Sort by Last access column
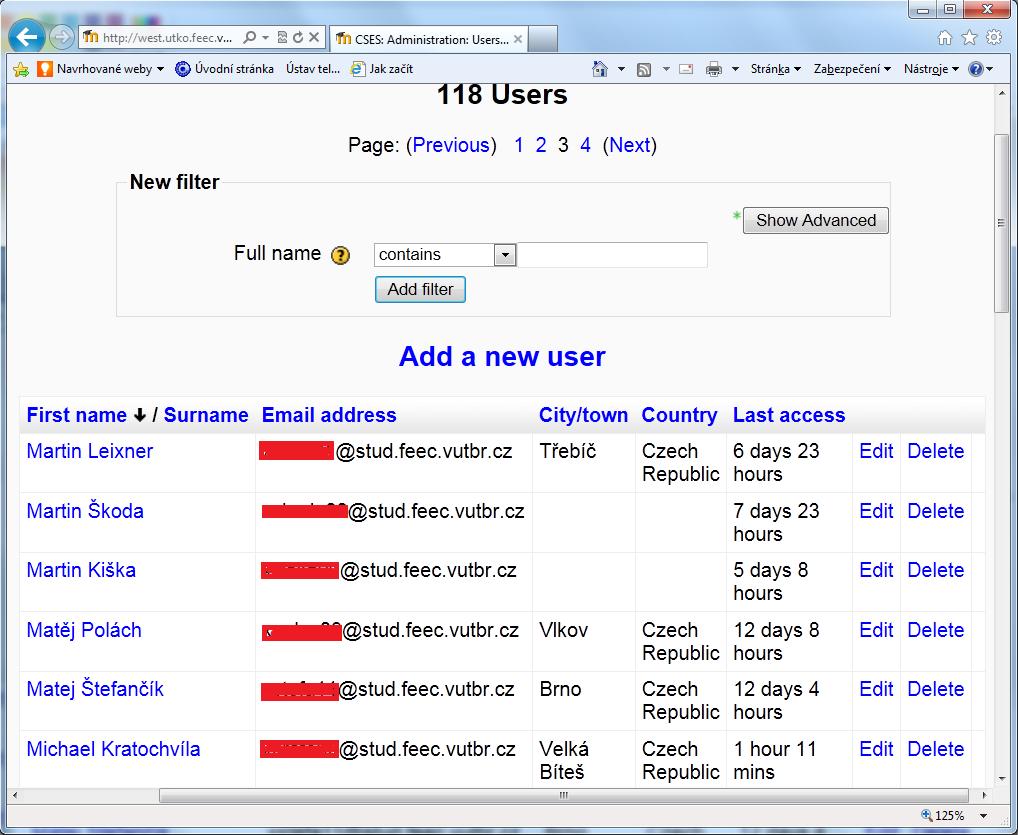Viewport: 1018px width, 835px height. pos(789,415)
